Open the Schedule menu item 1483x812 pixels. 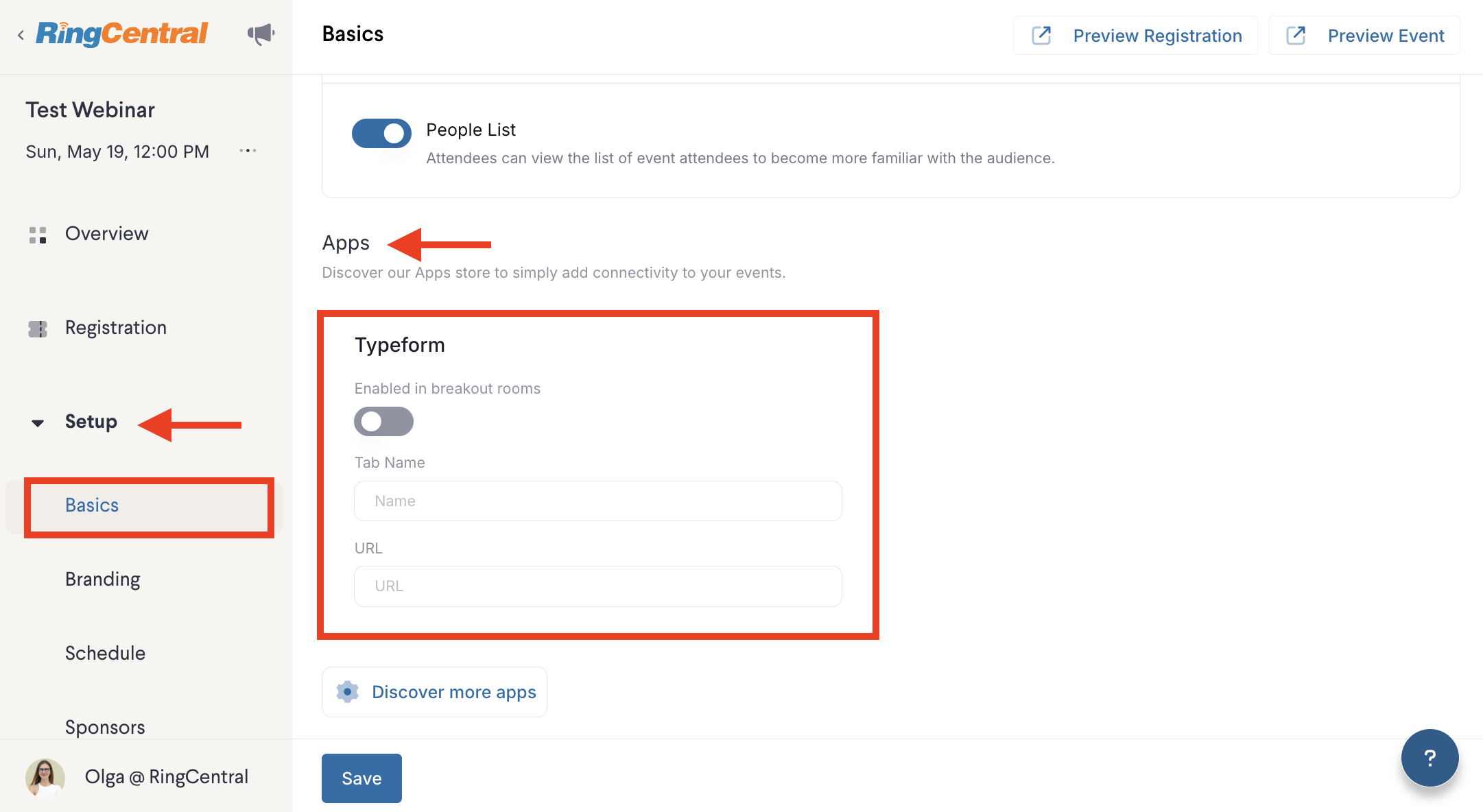pos(105,653)
